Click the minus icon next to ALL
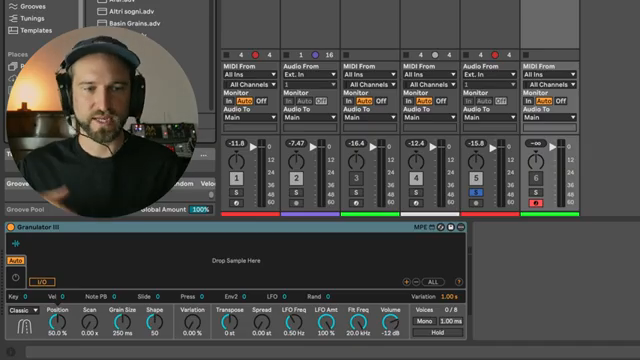Screen dimensions: 640x360 tap(416, 282)
